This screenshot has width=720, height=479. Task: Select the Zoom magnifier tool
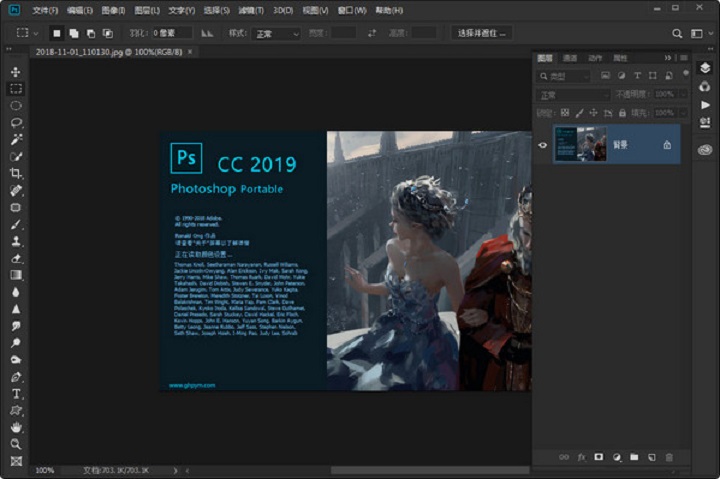point(16,444)
